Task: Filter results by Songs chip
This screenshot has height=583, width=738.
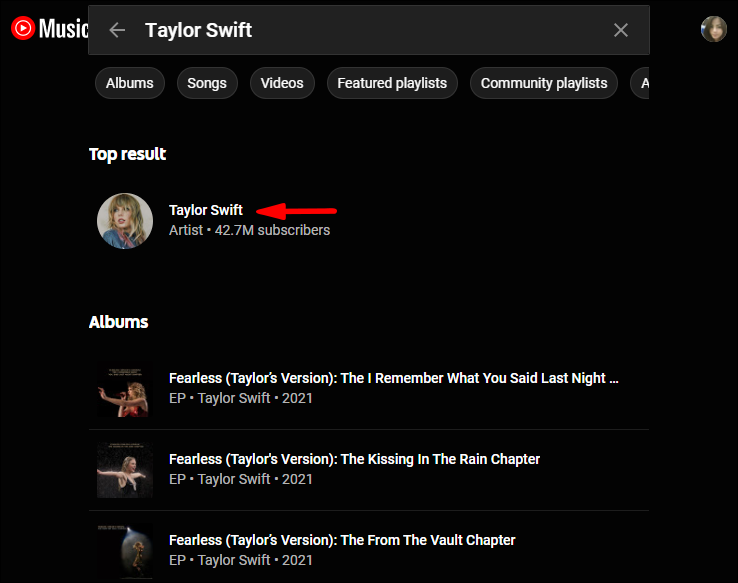Action: pos(207,83)
